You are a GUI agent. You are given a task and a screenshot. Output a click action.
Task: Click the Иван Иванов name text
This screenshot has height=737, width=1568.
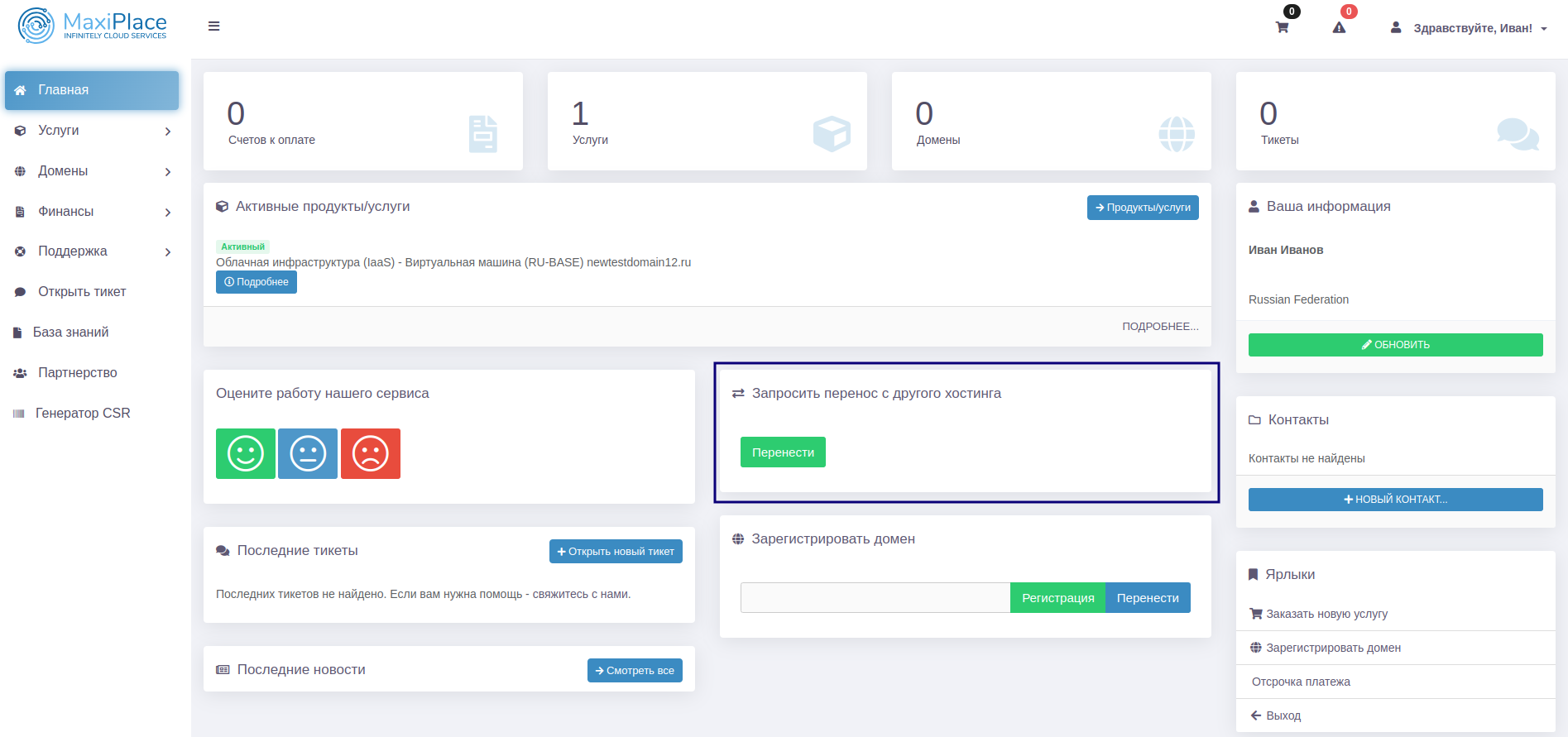pyautogui.click(x=1286, y=250)
